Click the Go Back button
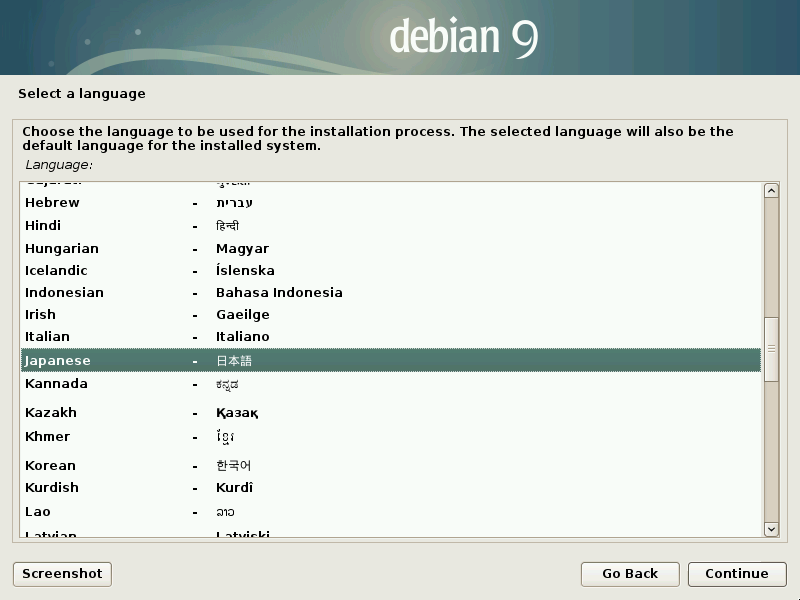 (630, 574)
